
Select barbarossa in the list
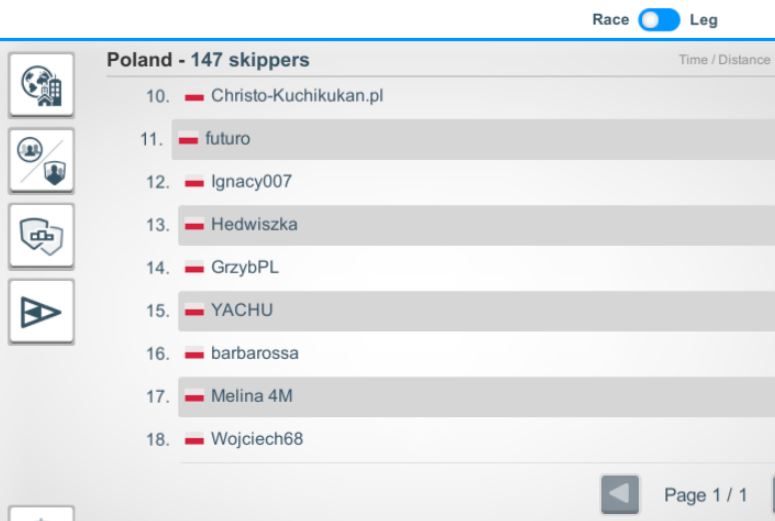point(476,353)
